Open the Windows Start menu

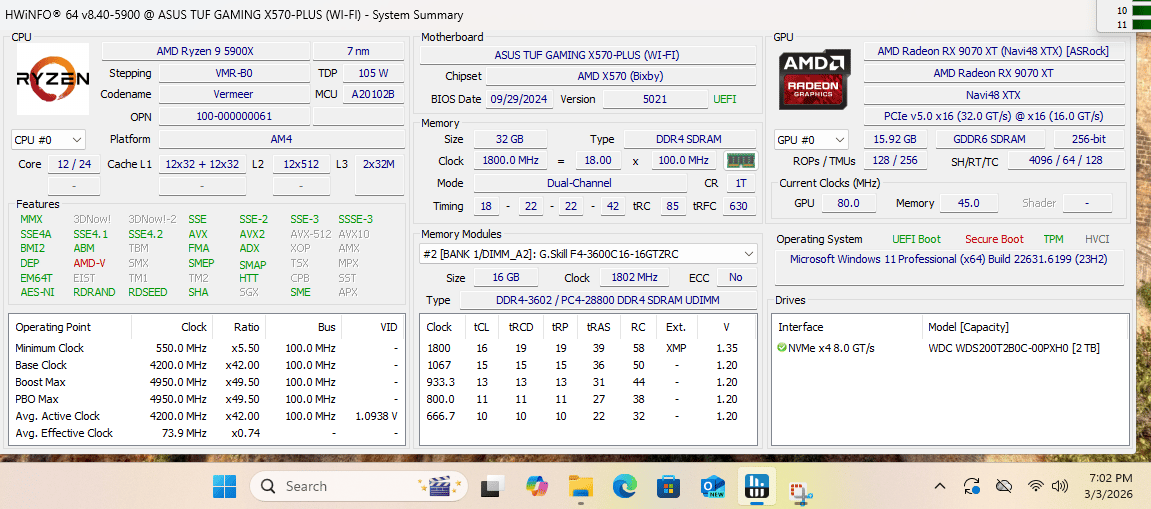coord(225,486)
